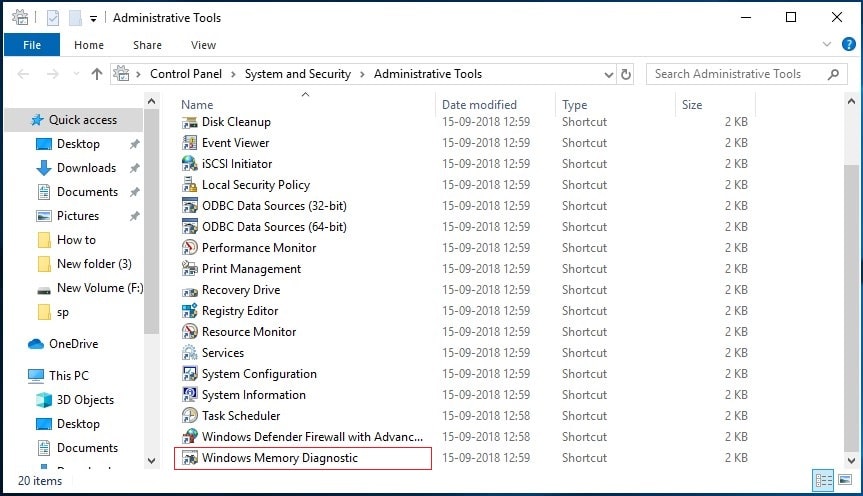The image size is (863, 496).
Task: Expand the ribbon with the chevron
Action: (827, 45)
